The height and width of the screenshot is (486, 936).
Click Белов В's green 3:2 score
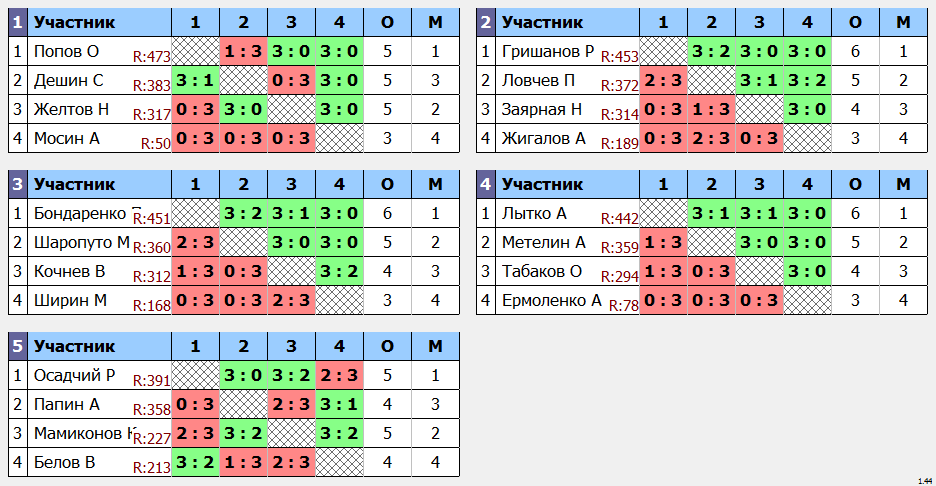pos(195,462)
